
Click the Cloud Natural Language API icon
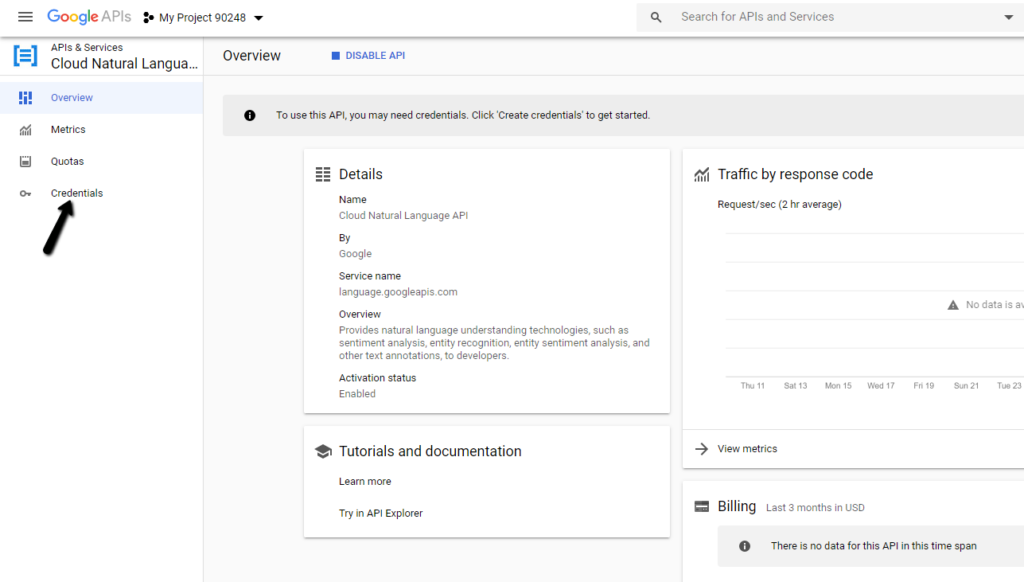pyautogui.click(x=25, y=56)
